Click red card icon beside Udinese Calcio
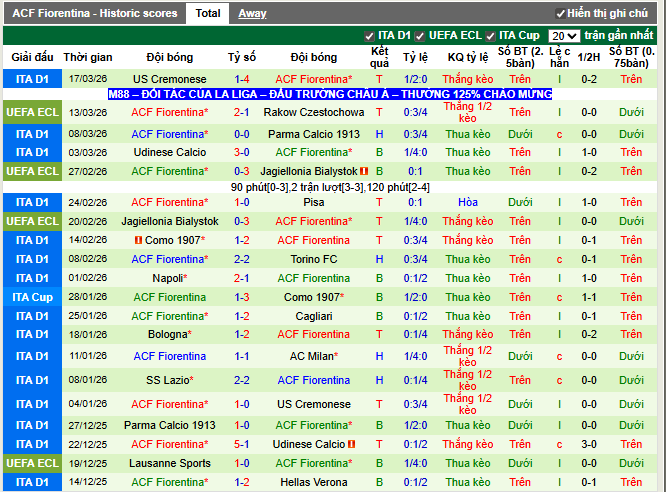The height and width of the screenshot is (492, 666). point(351,444)
